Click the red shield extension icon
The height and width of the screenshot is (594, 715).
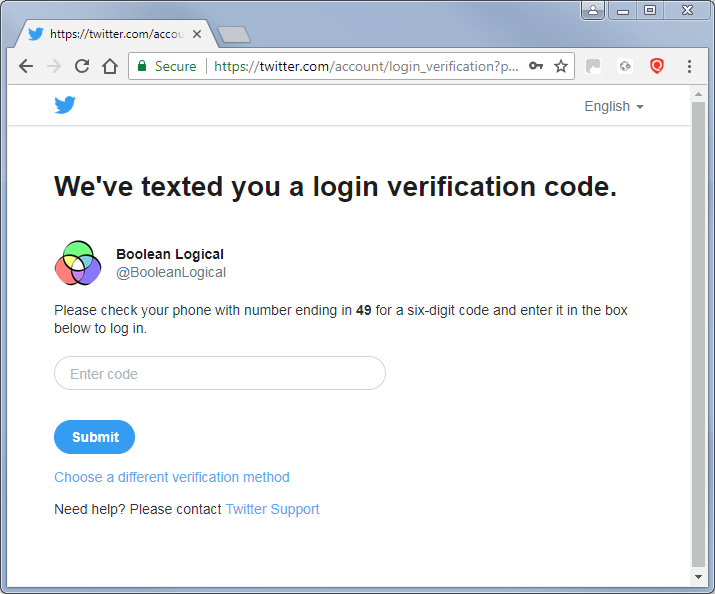(x=657, y=67)
